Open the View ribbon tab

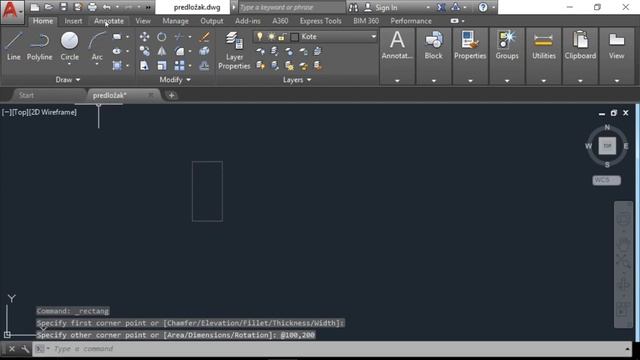pyautogui.click(x=143, y=21)
